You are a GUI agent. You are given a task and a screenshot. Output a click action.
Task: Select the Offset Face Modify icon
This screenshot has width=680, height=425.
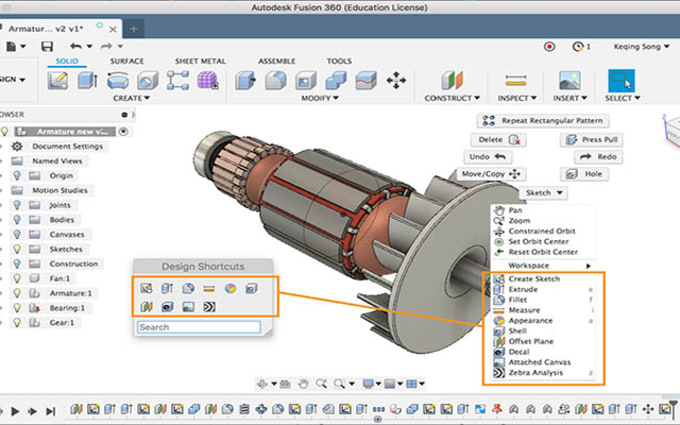coord(366,80)
